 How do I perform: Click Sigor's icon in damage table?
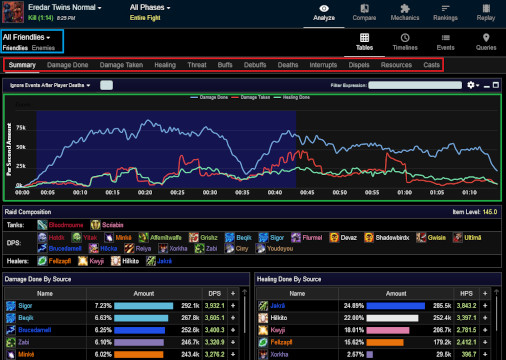click(x=11, y=306)
